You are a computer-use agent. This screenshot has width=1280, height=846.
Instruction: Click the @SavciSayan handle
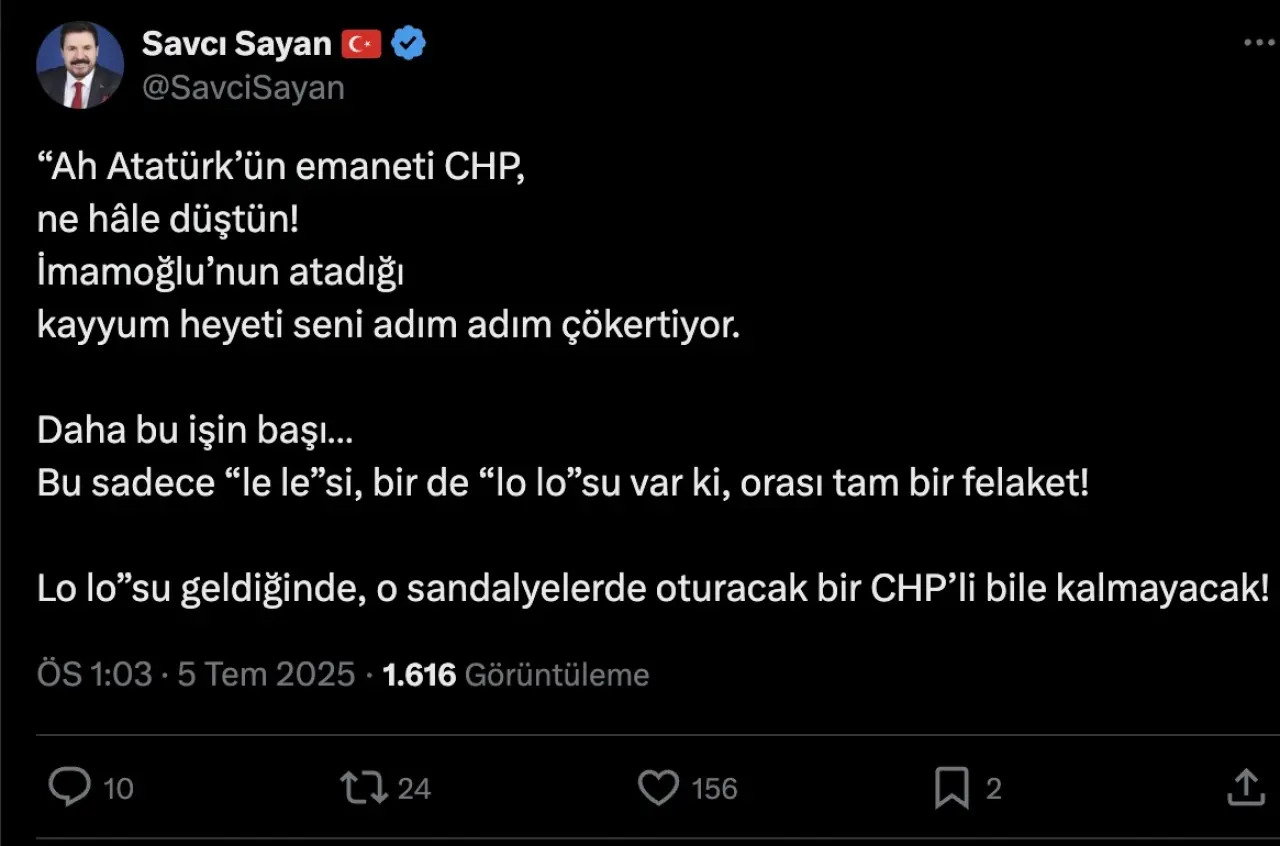[243, 88]
